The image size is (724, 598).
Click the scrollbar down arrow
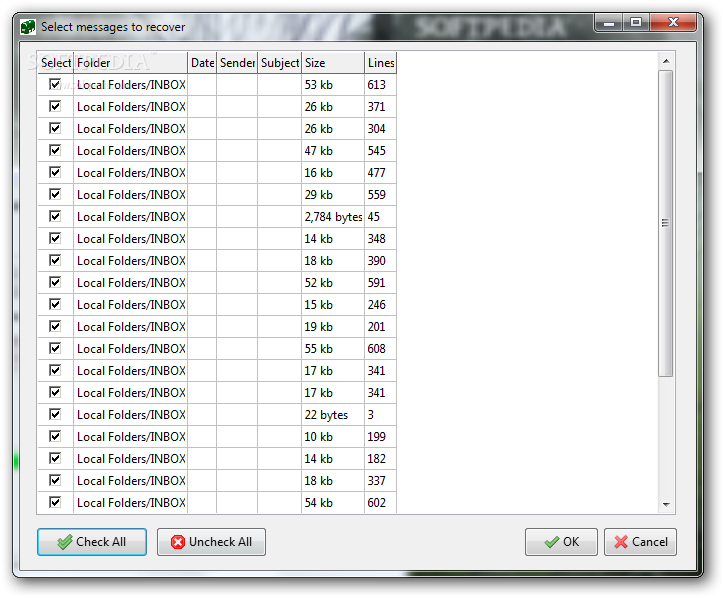666,504
